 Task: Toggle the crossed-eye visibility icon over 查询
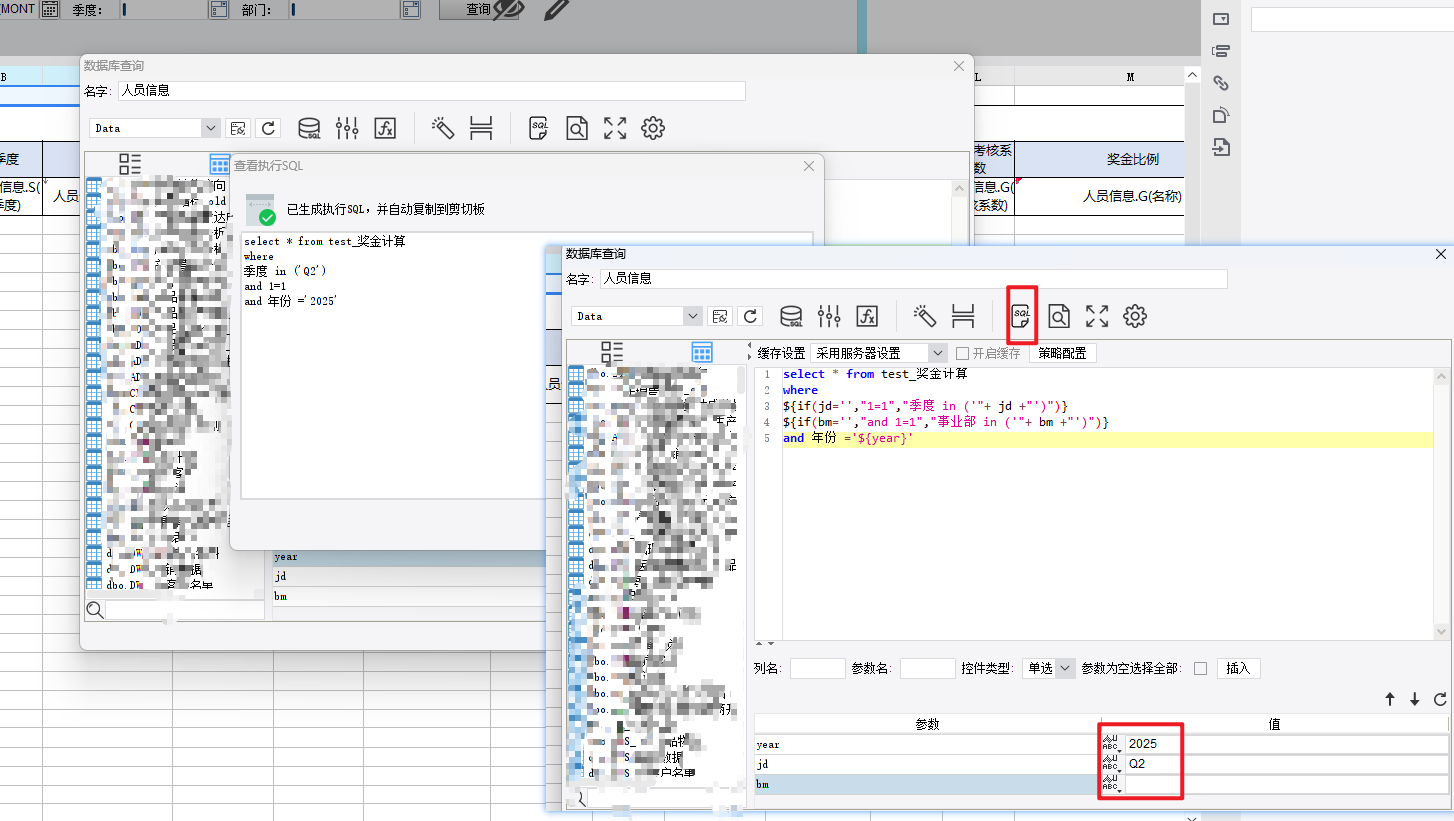[x=508, y=9]
